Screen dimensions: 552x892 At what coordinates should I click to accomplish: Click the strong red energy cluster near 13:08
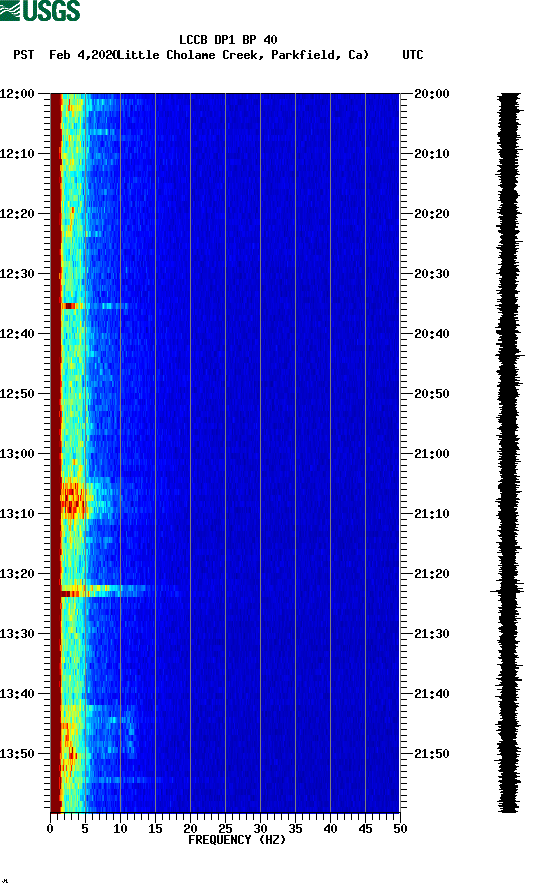[x=73, y=499]
